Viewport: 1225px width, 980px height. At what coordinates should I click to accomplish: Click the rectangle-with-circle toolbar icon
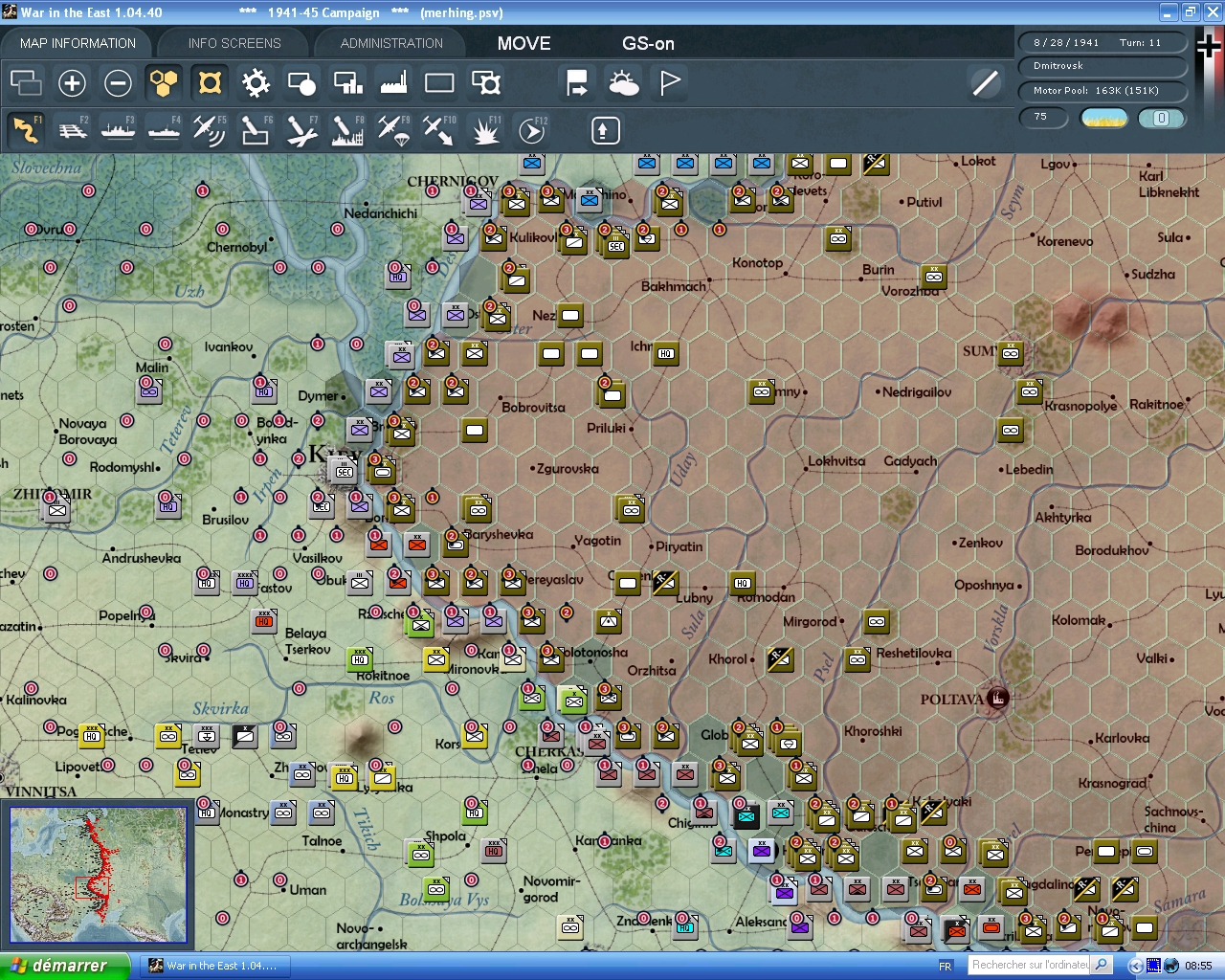(x=301, y=83)
